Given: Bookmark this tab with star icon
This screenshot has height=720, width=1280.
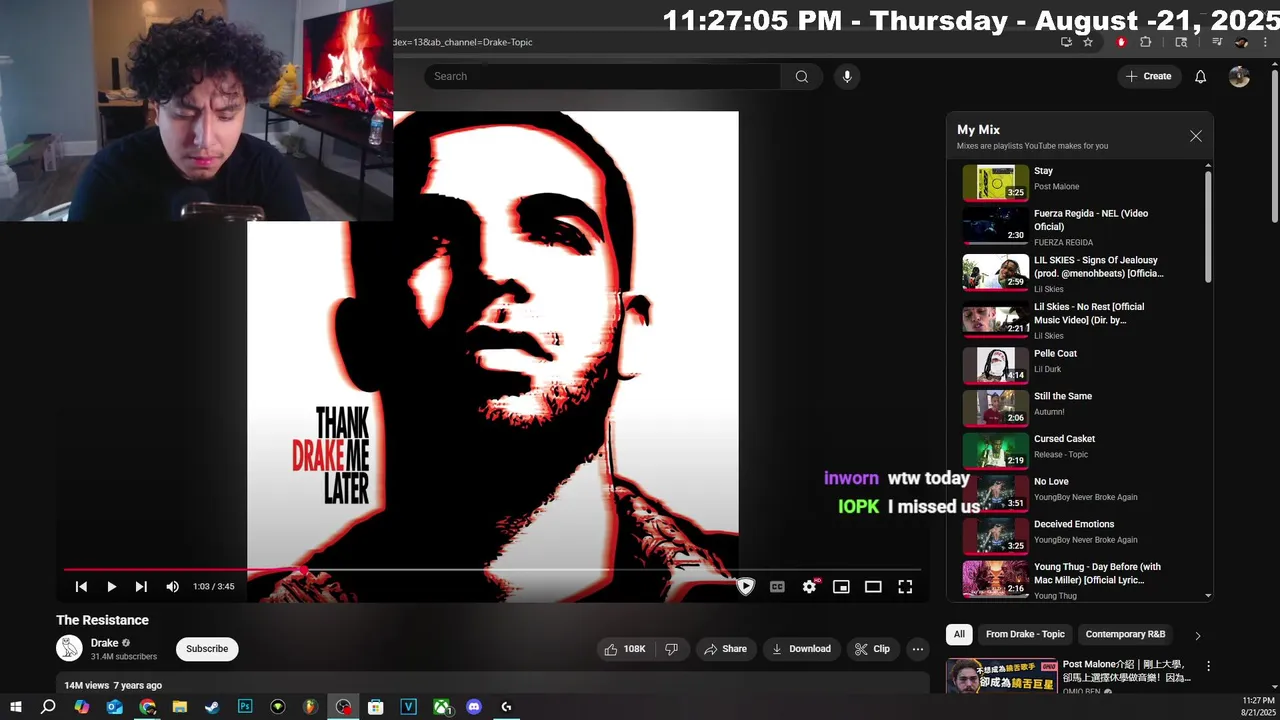Looking at the screenshot, I should point(1088,42).
